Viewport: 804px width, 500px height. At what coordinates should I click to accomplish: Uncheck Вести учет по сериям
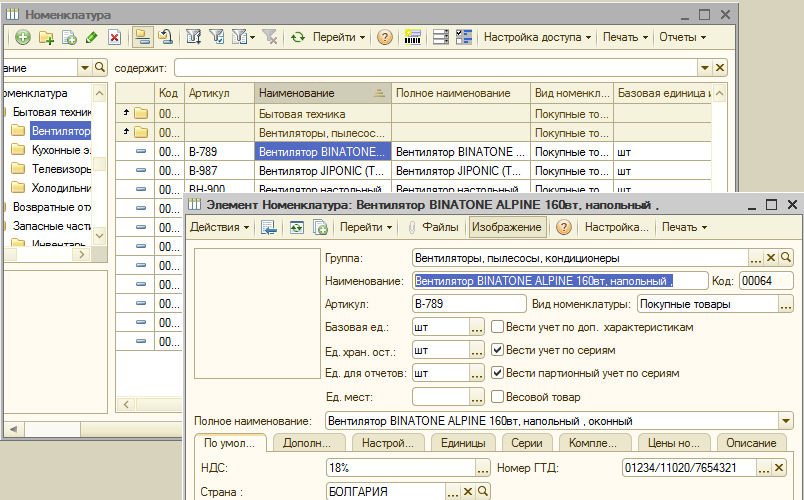(497, 350)
